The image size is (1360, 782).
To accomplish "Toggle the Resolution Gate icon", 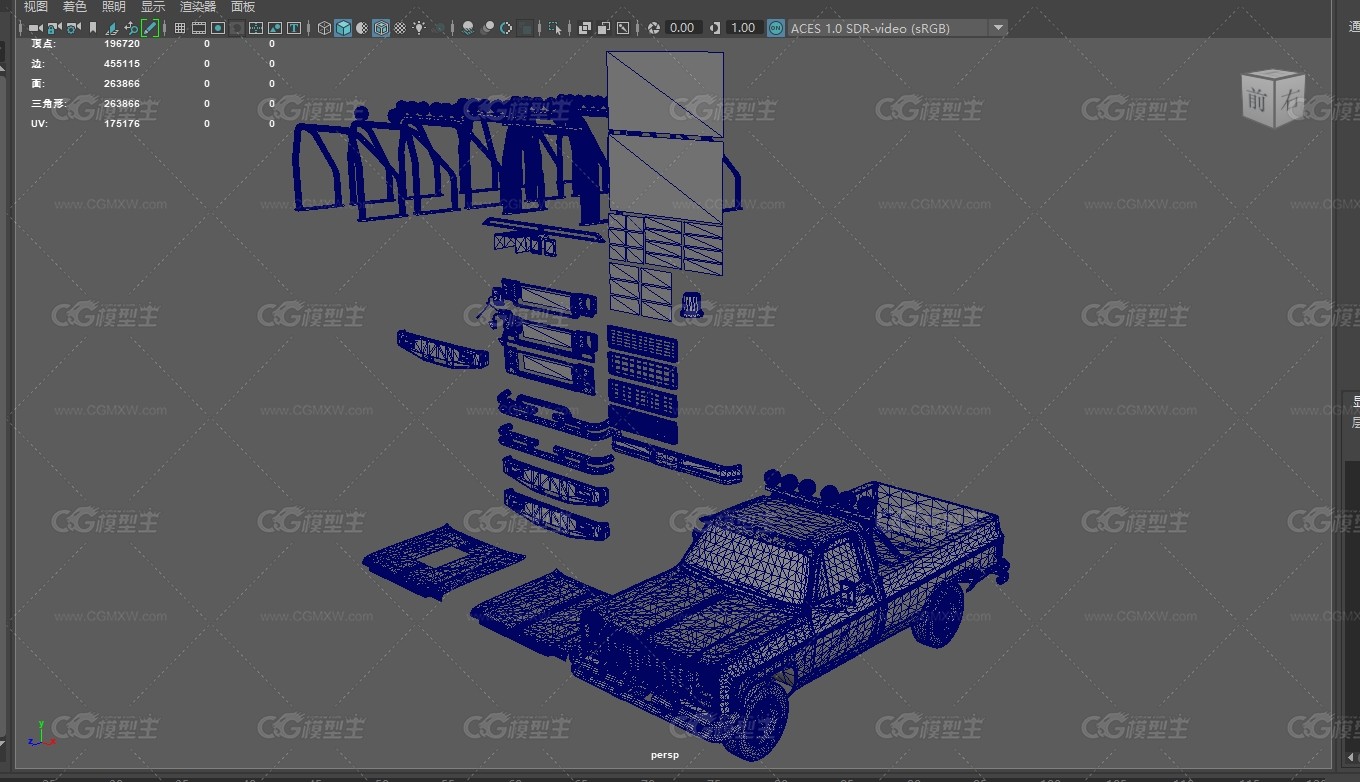I will 218,28.
